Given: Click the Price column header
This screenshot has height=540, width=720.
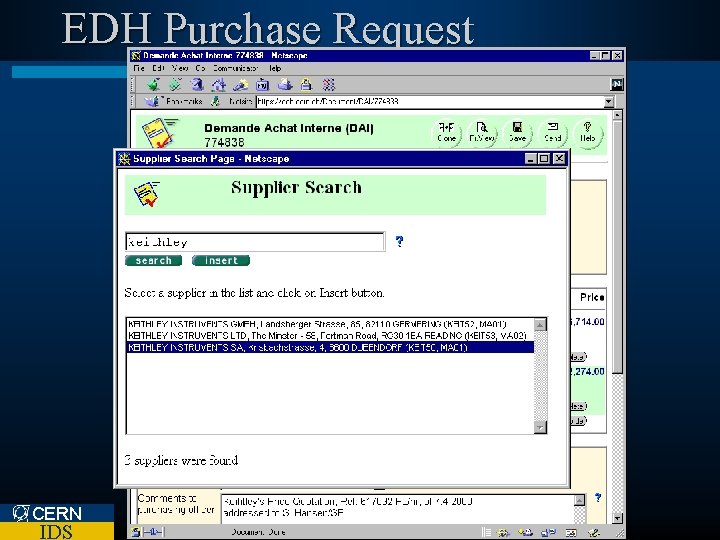Looking at the screenshot, I should tap(591, 298).
